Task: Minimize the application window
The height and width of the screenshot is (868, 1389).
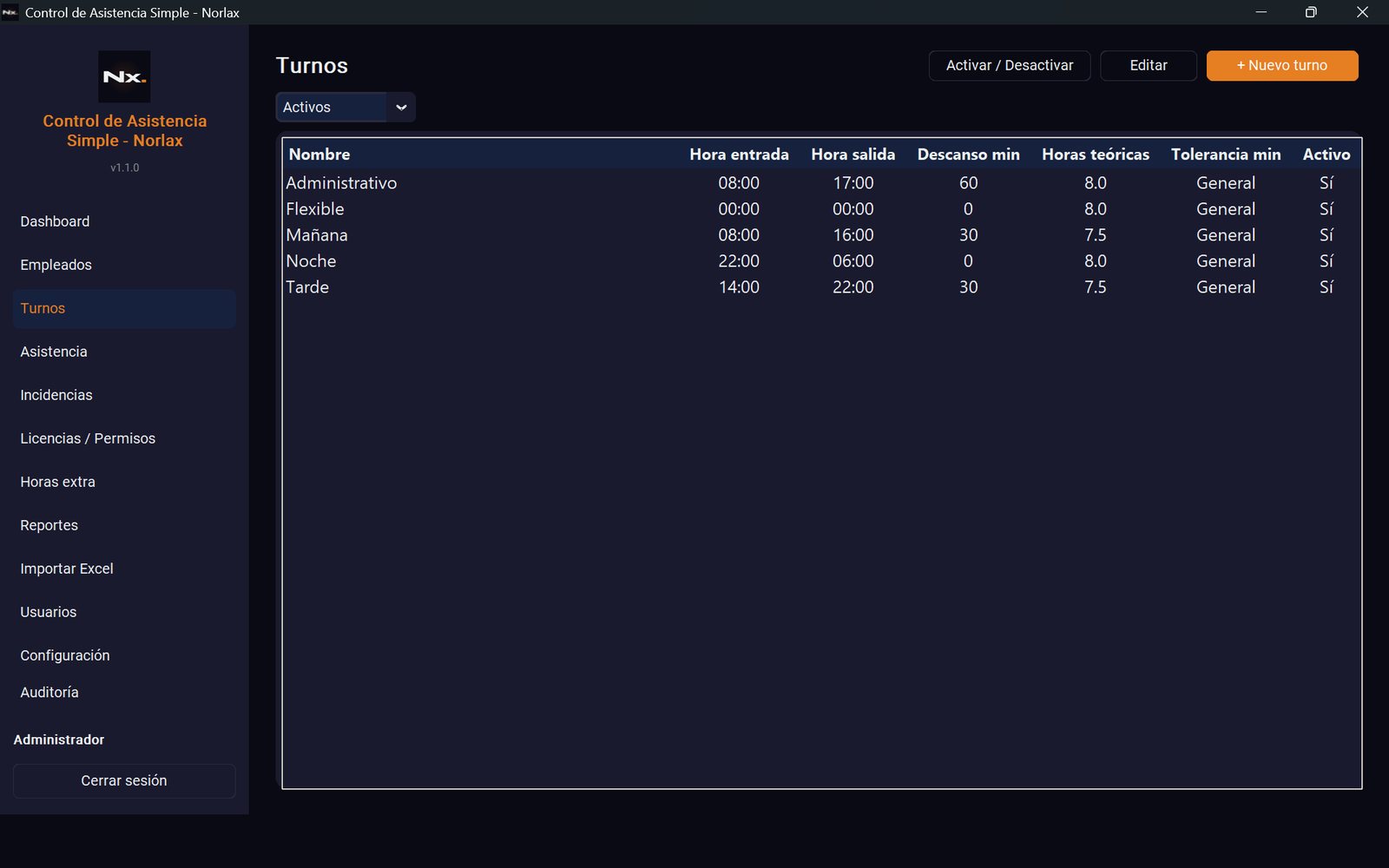Action: pos(1261,12)
